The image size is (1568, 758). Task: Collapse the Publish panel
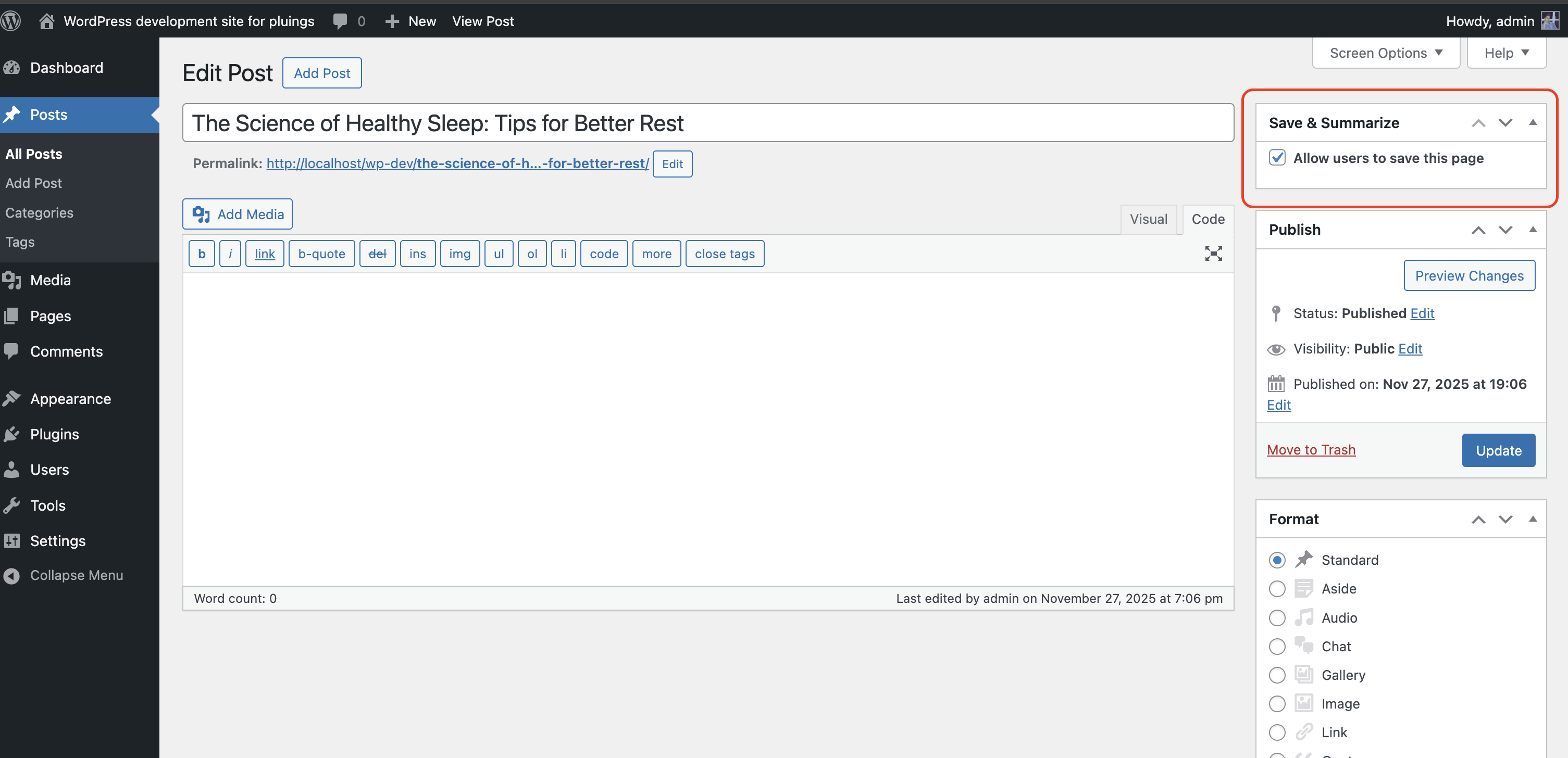click(1533, 230)
